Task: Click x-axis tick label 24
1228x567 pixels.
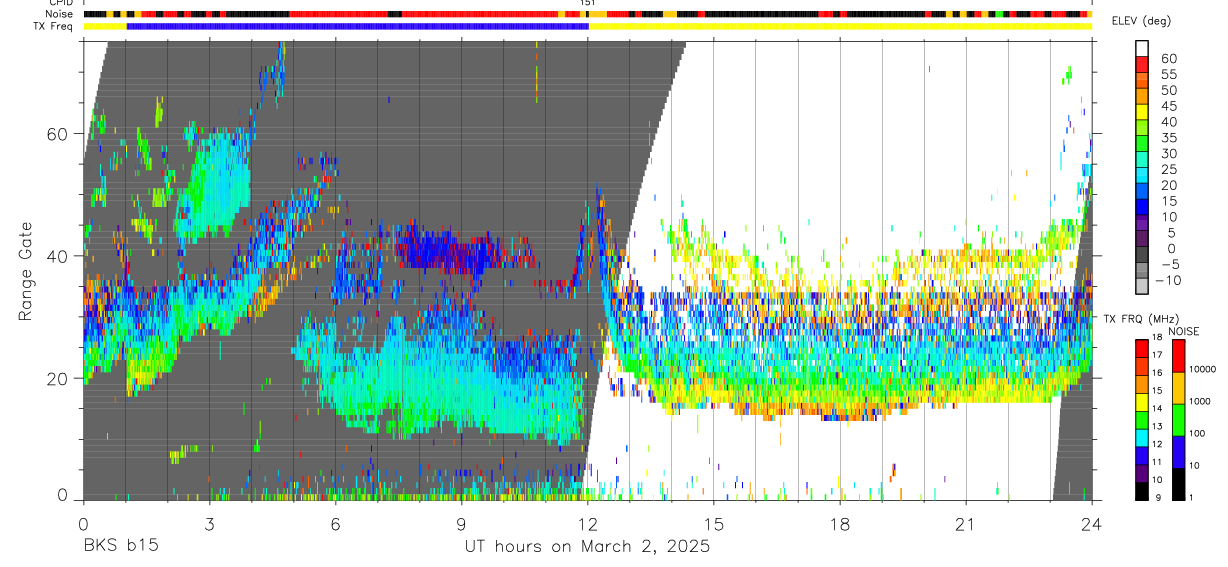Action: pos(1092,524)
